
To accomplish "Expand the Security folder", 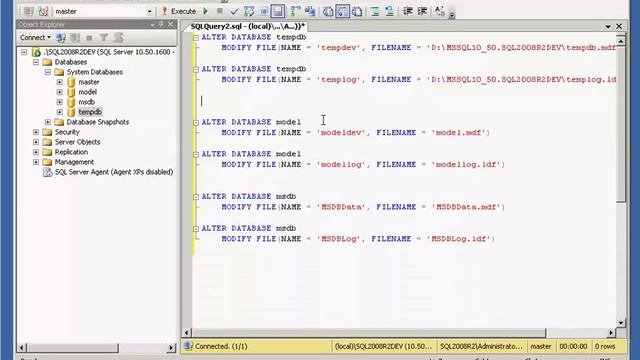I will (36, 132).
